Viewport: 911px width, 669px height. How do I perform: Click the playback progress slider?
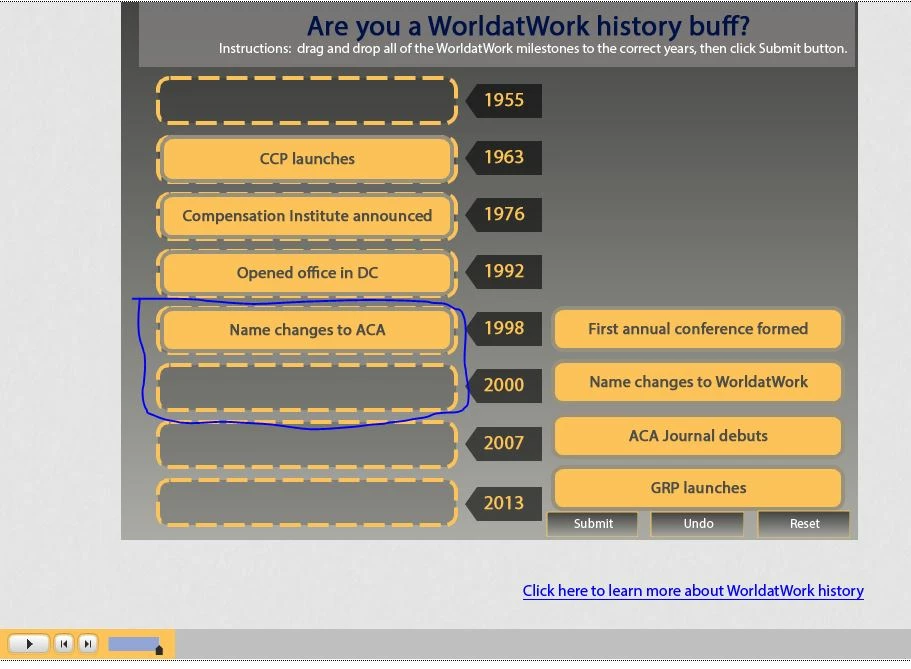pos(135,644)
